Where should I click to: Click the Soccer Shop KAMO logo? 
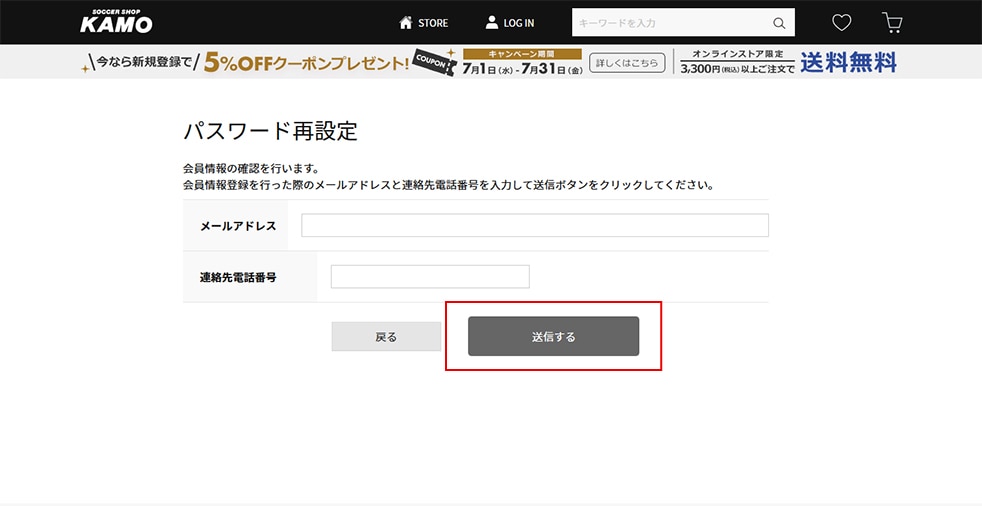pyautogui.click(x=116, y=21)
